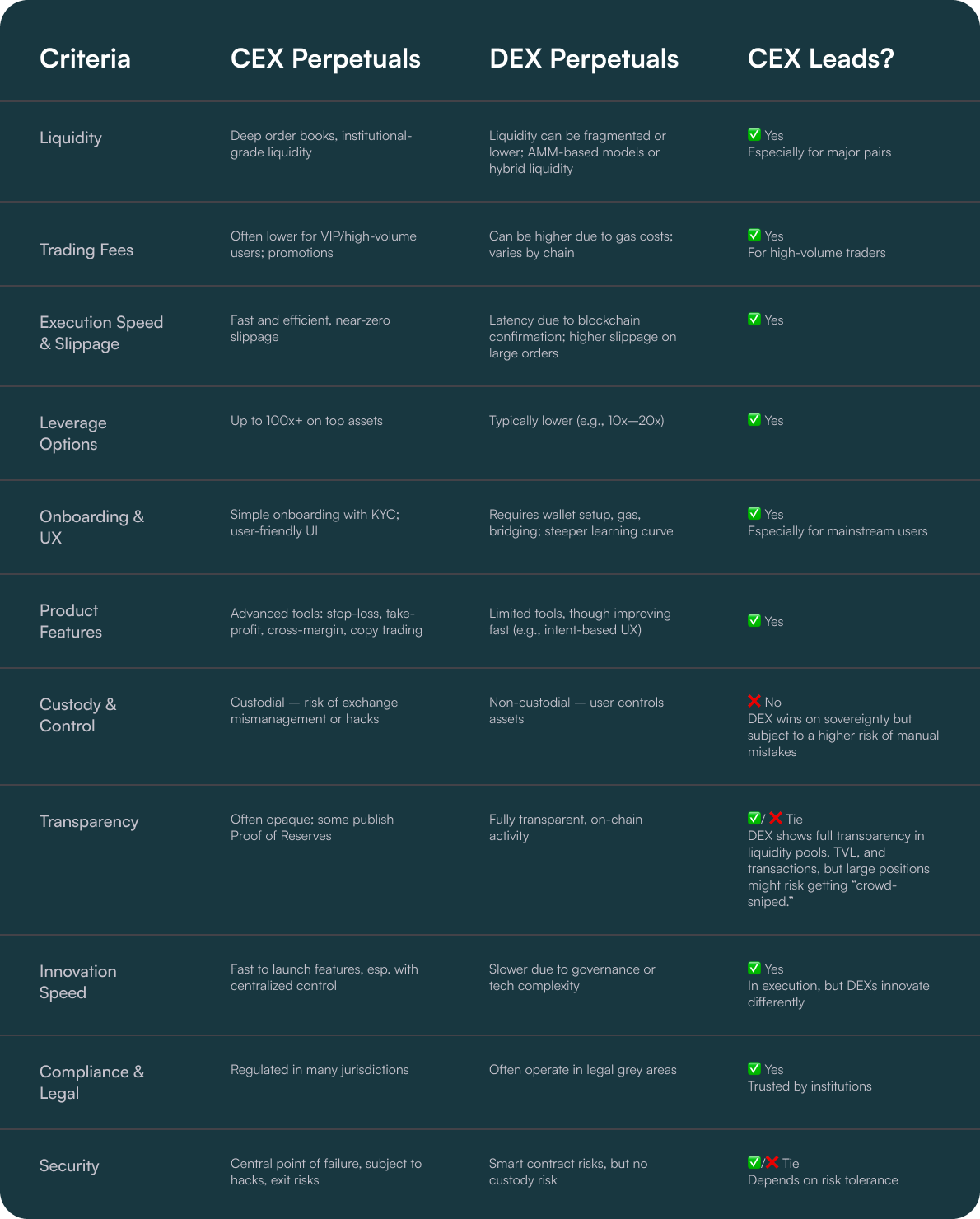Select the CEX Perpetuals column header
Viewport: 980px width, 1219px height.
click(325, 58)
